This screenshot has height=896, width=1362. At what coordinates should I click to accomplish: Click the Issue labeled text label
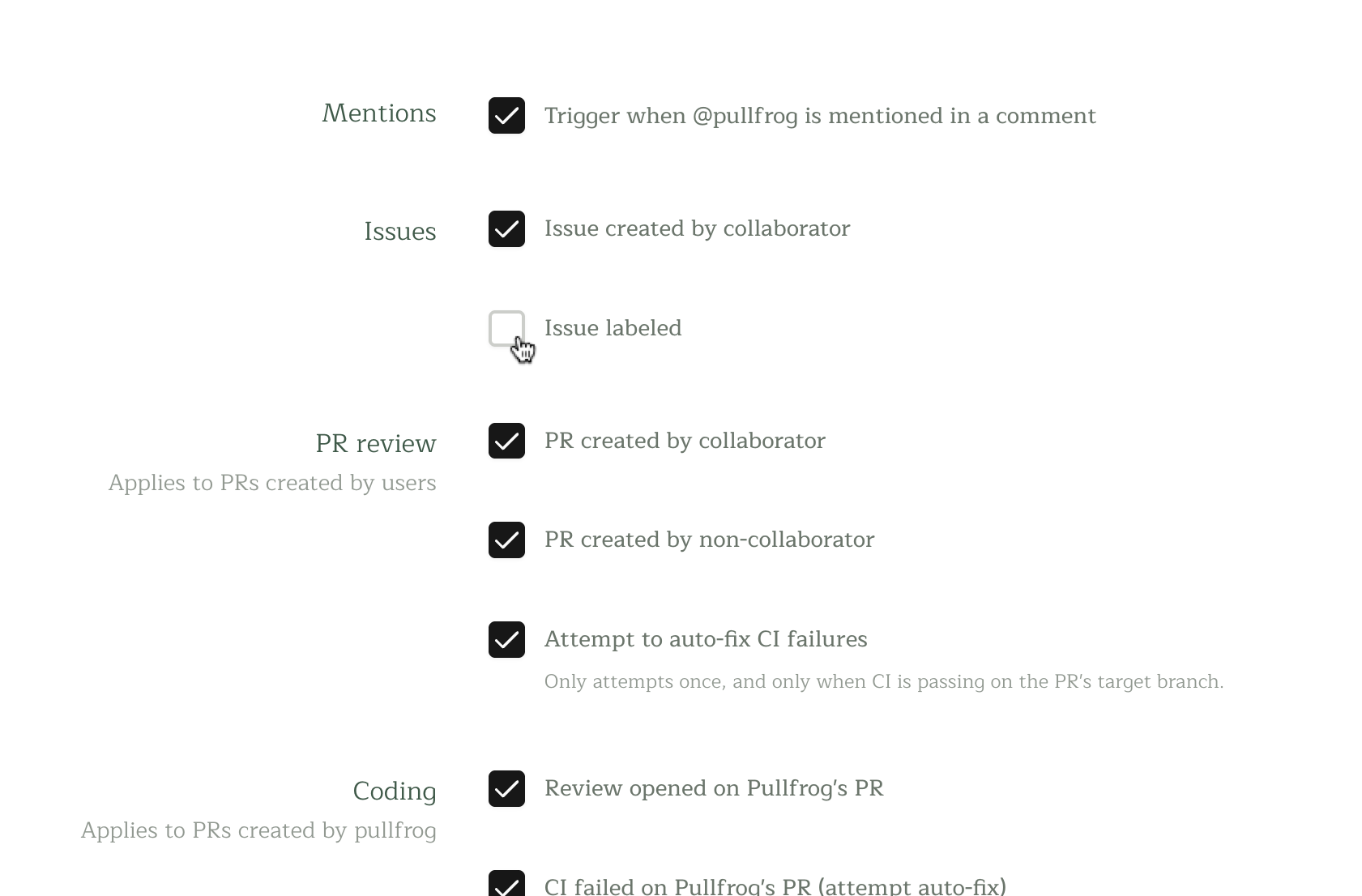pyautogui.click(x=613, y=328)
